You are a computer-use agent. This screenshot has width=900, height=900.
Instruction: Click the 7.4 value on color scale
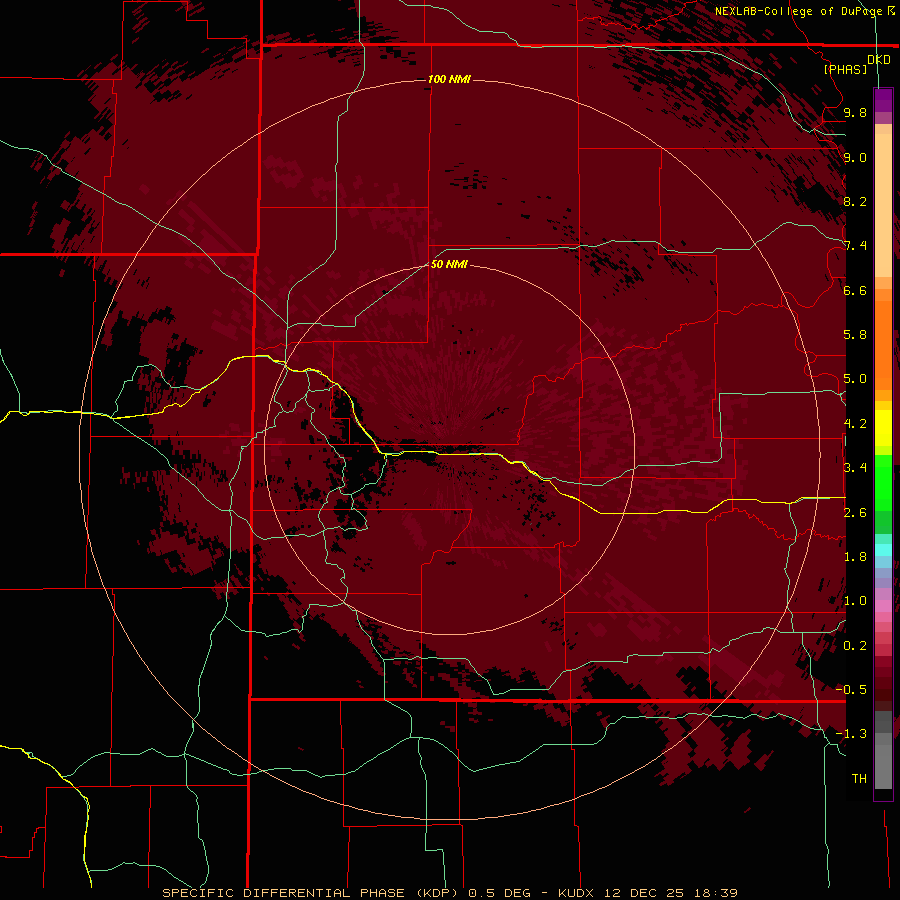(x=855, y=246)
